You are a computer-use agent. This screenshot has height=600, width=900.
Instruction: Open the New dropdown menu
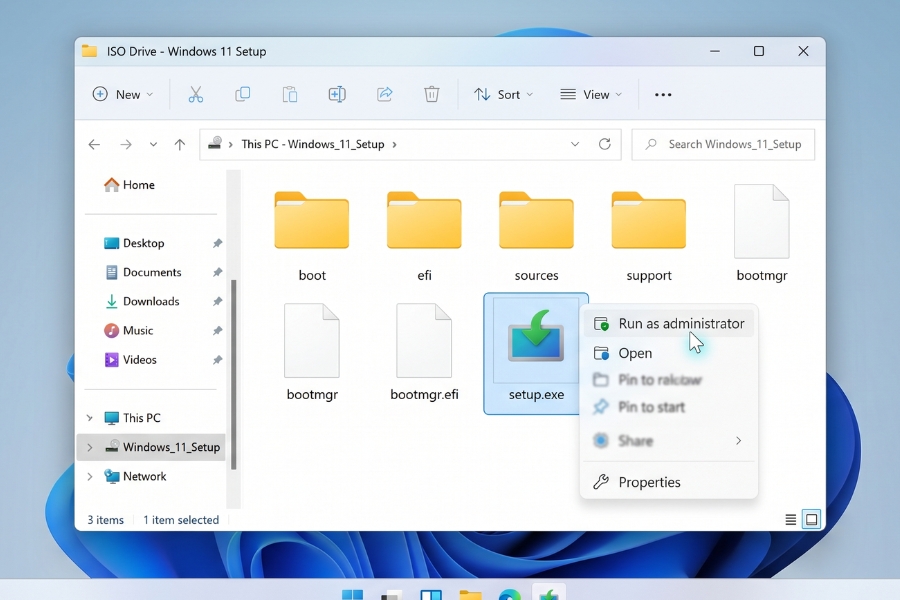pos(123,94)
